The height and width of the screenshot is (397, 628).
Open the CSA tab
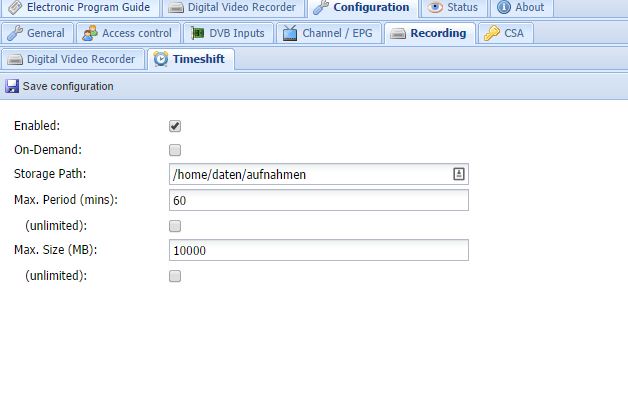[505, 33]
